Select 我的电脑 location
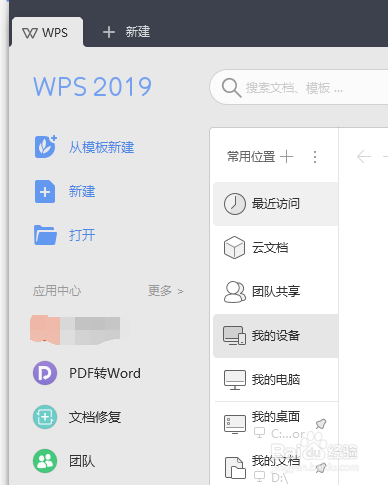Screen dimensions: 388x485 pos(276,380)
